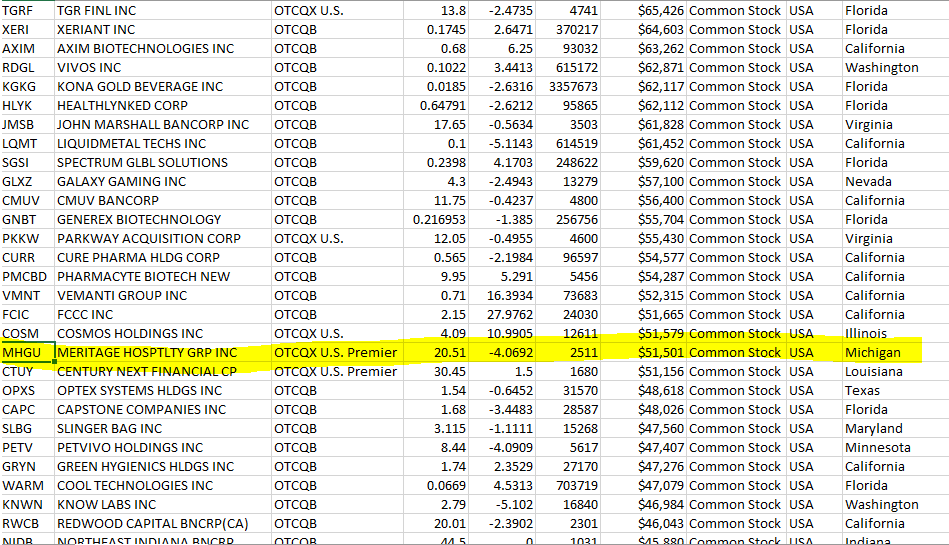Select USA cell in JMSB row
This screenshot has height=545, width=949.
[814, 125]
